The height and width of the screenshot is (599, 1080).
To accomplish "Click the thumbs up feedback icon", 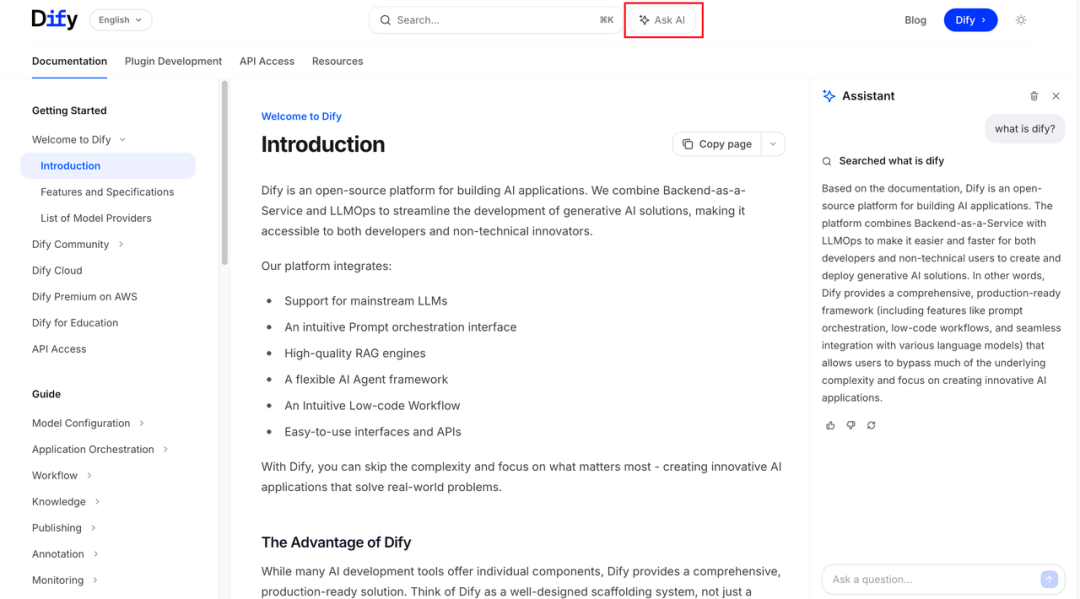I will pyautogui.click(x=830, y=425).
